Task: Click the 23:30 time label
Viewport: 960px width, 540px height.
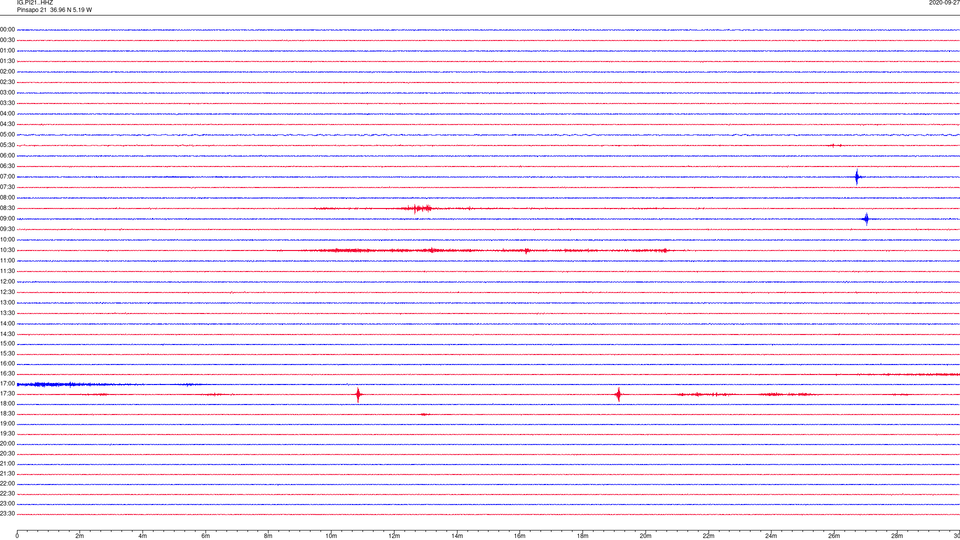Action: click(7, 514)
